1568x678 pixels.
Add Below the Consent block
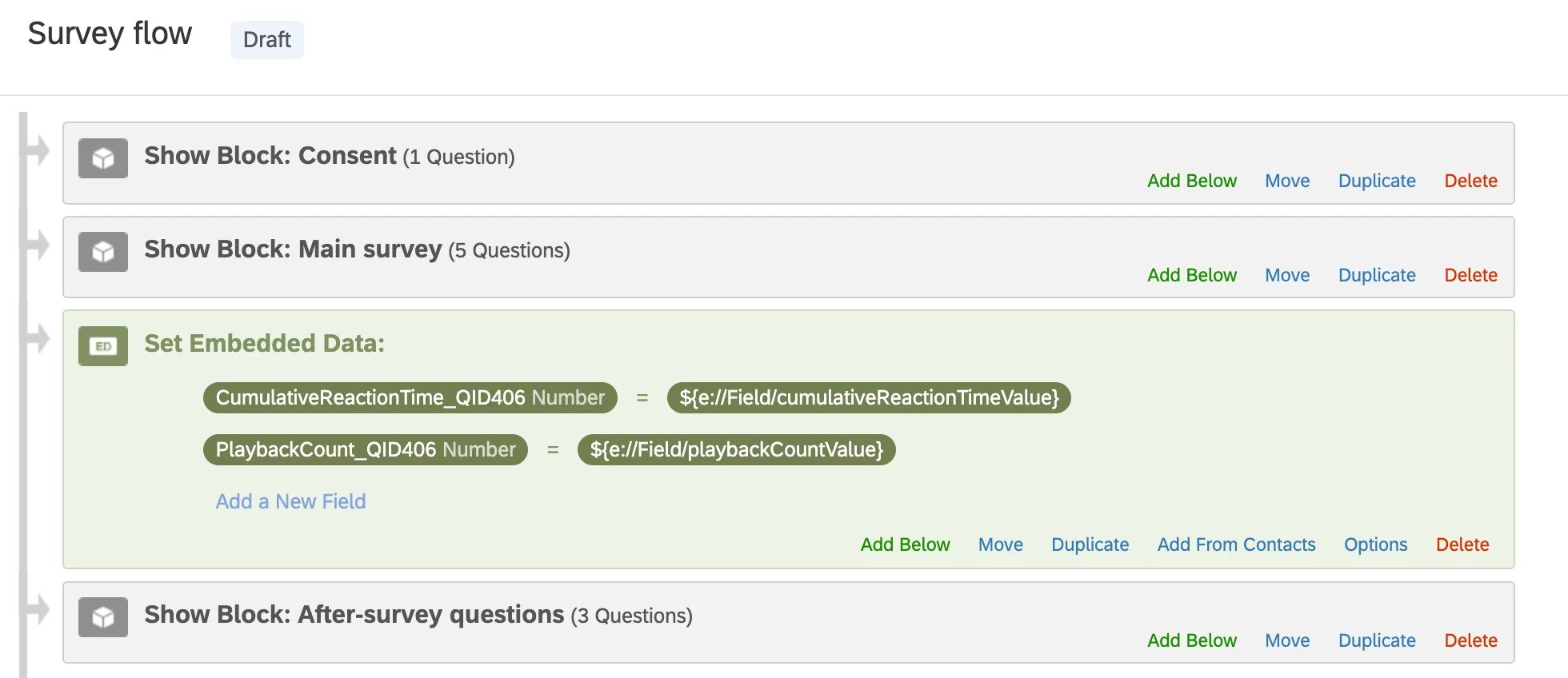(x=1192, y=181)
